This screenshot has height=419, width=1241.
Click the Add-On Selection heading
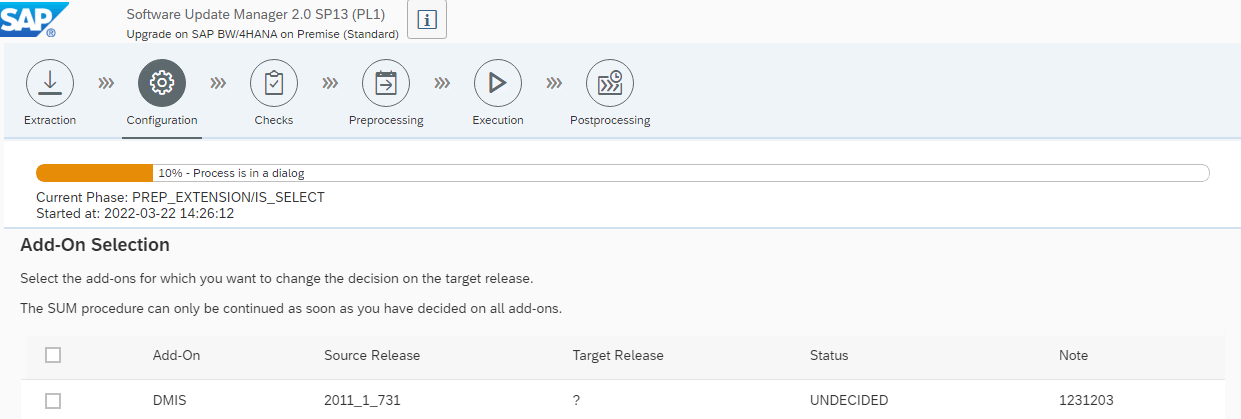[95, 245]
